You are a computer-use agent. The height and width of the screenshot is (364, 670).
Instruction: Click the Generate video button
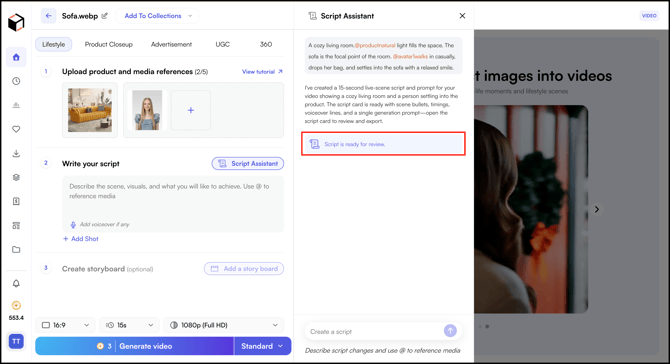[x=135, y=346]
